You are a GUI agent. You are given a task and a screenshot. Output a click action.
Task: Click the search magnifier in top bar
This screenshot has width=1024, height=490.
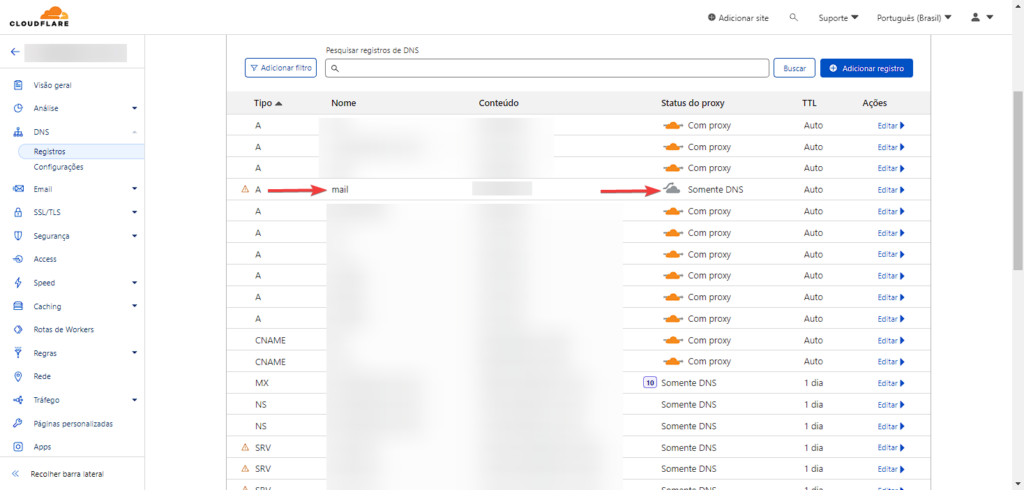(793, 18)
